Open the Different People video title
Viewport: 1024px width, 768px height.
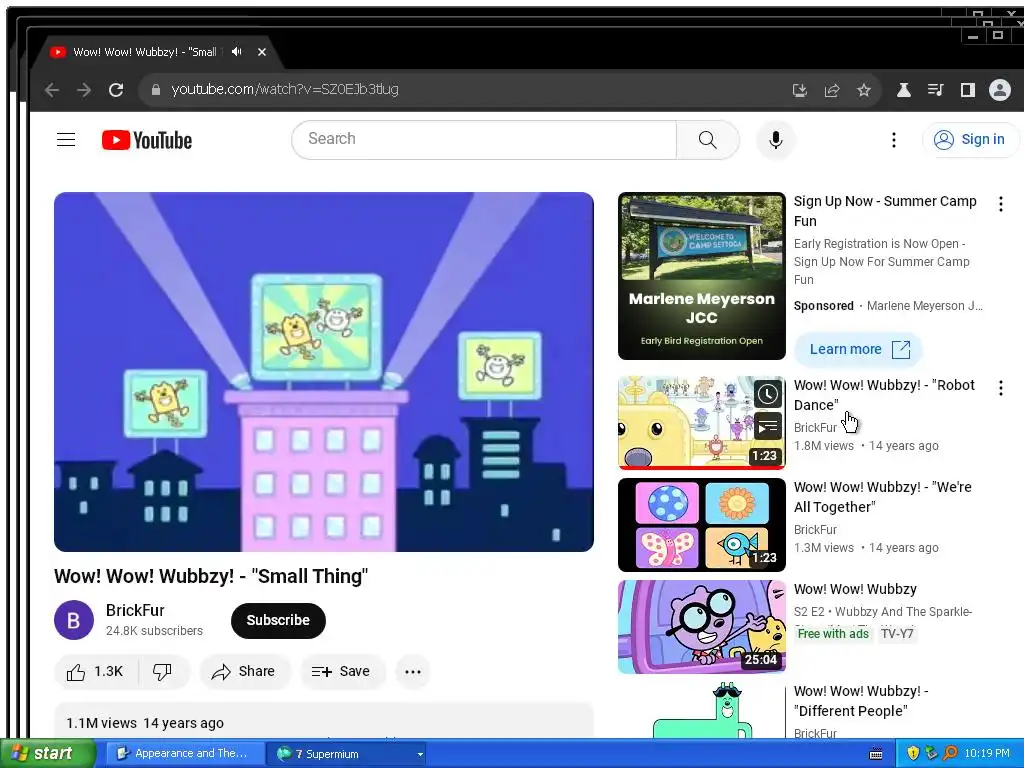click(x=861, y=701)
